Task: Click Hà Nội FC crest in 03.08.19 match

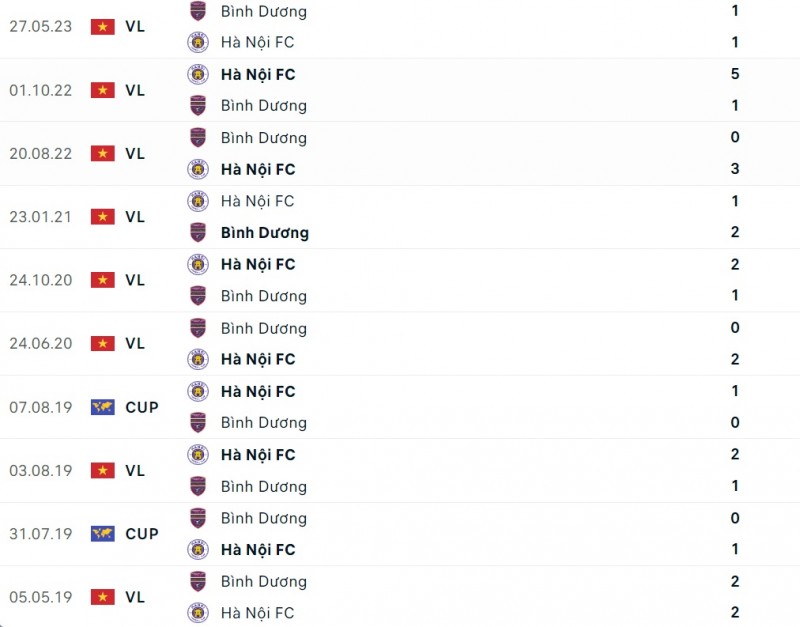Action: (x=198, y=455)
